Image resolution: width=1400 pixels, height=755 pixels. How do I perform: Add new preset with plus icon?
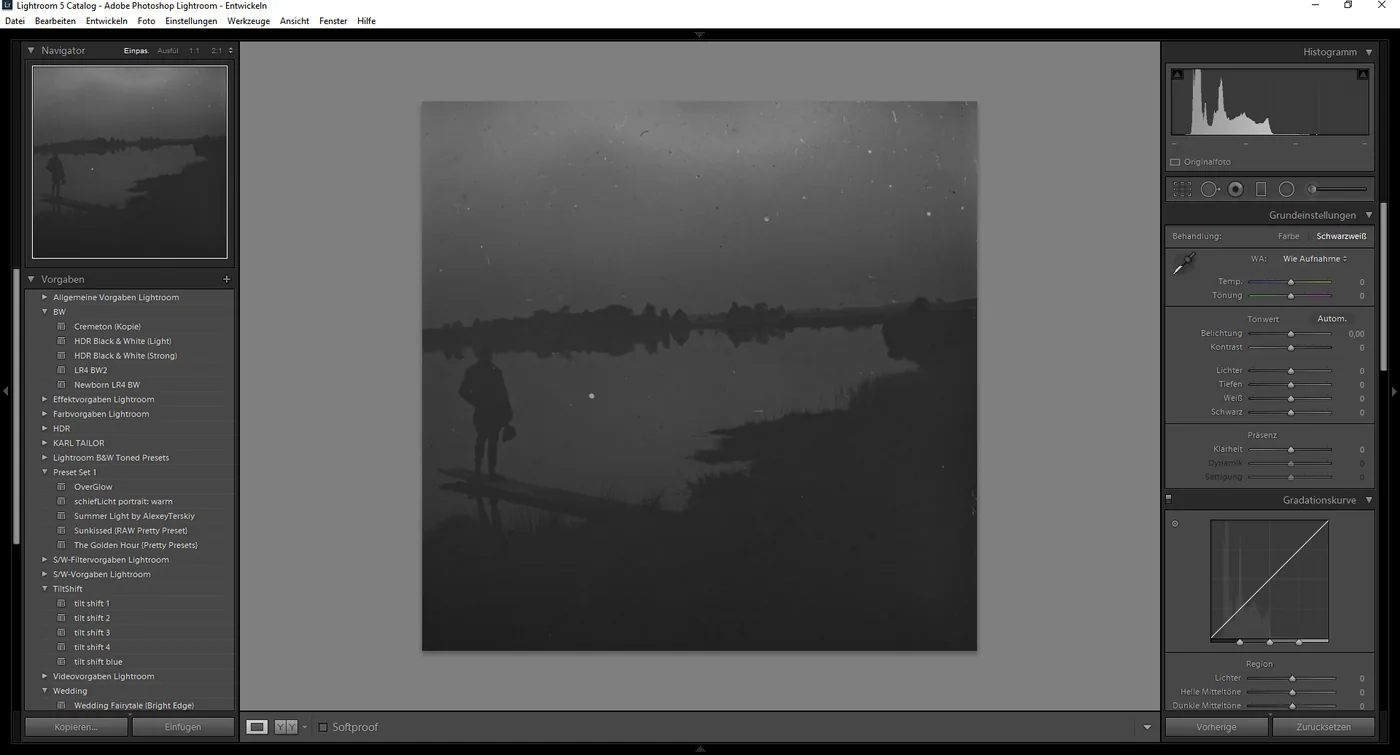coord(226,280)
